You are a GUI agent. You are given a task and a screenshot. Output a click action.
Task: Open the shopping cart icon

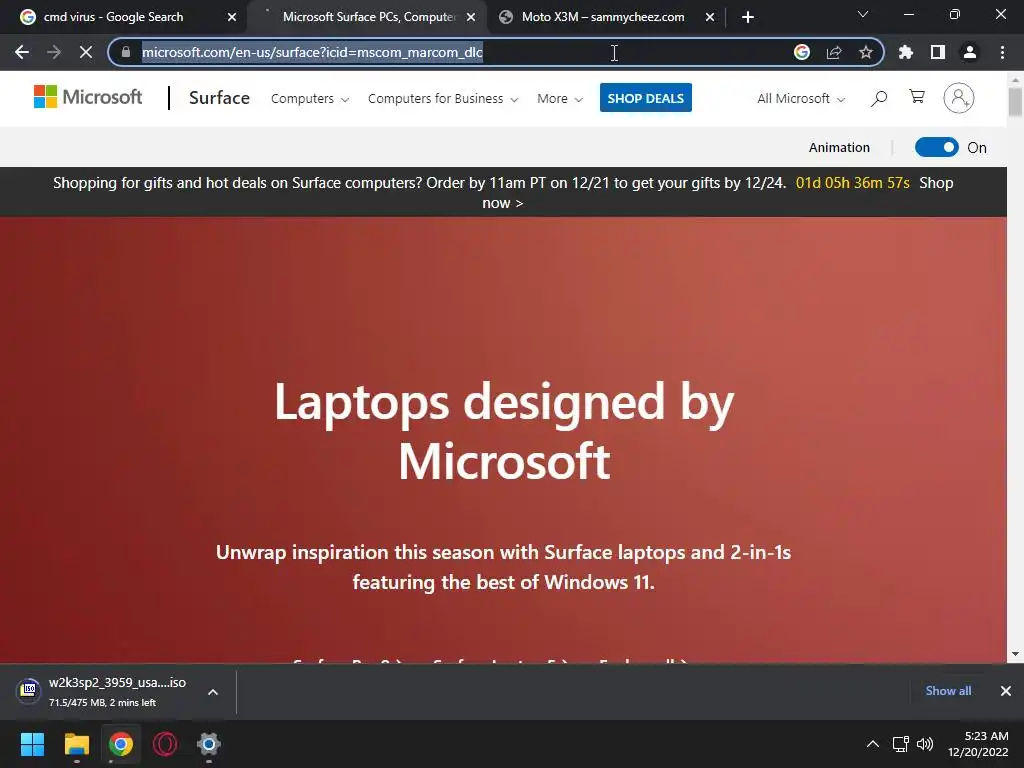(917, 97)
